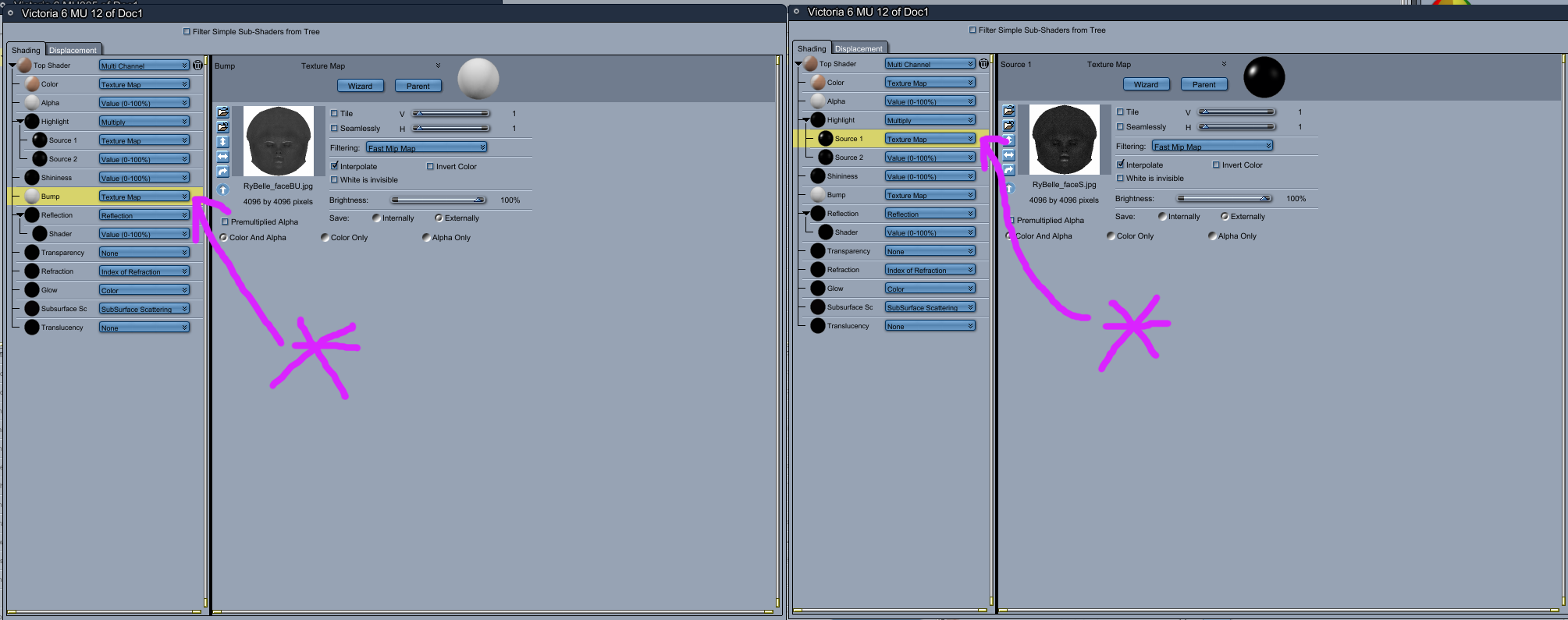Screen dimensions: 1568x620
Task: Click the Bump channel sphere in the right window
Action: point(818,195)
